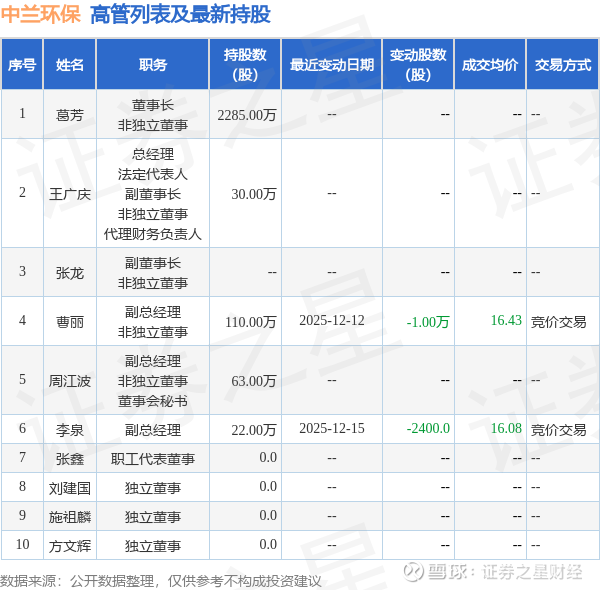Click the 序号 column header
The image size is (600, 590).
point(22,65)
